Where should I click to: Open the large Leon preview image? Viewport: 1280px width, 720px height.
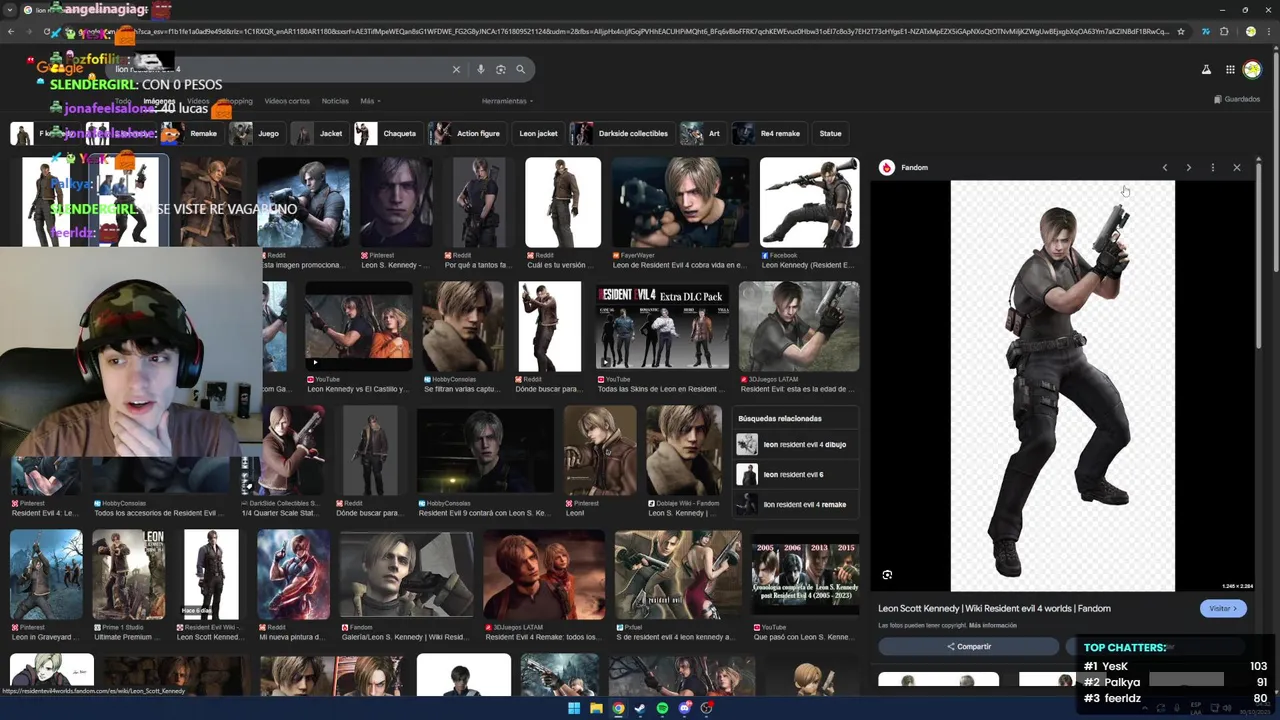[1062, 386]
